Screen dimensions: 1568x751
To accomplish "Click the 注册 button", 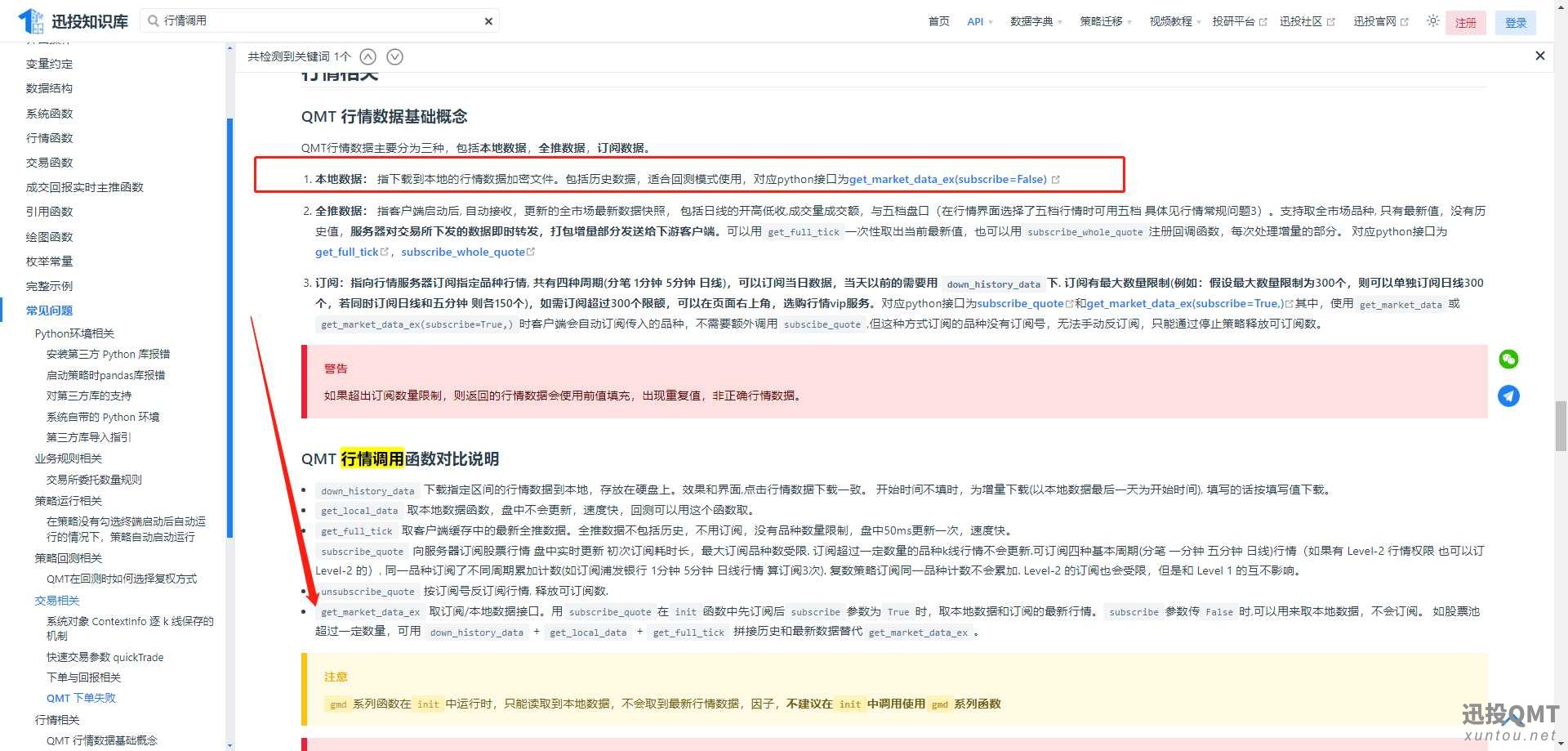I will click(1466, 23).
